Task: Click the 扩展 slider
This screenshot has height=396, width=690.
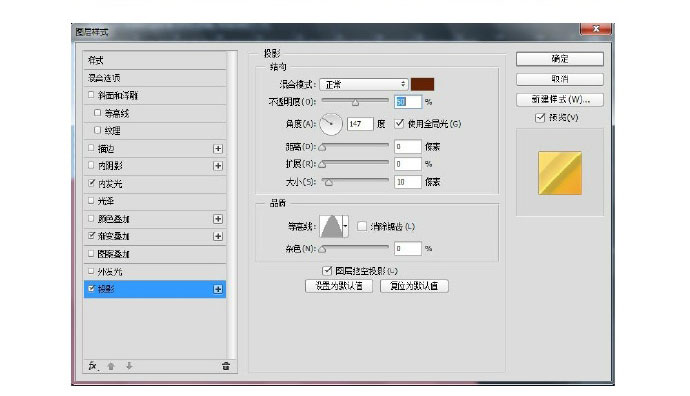Action: point(355,164)
